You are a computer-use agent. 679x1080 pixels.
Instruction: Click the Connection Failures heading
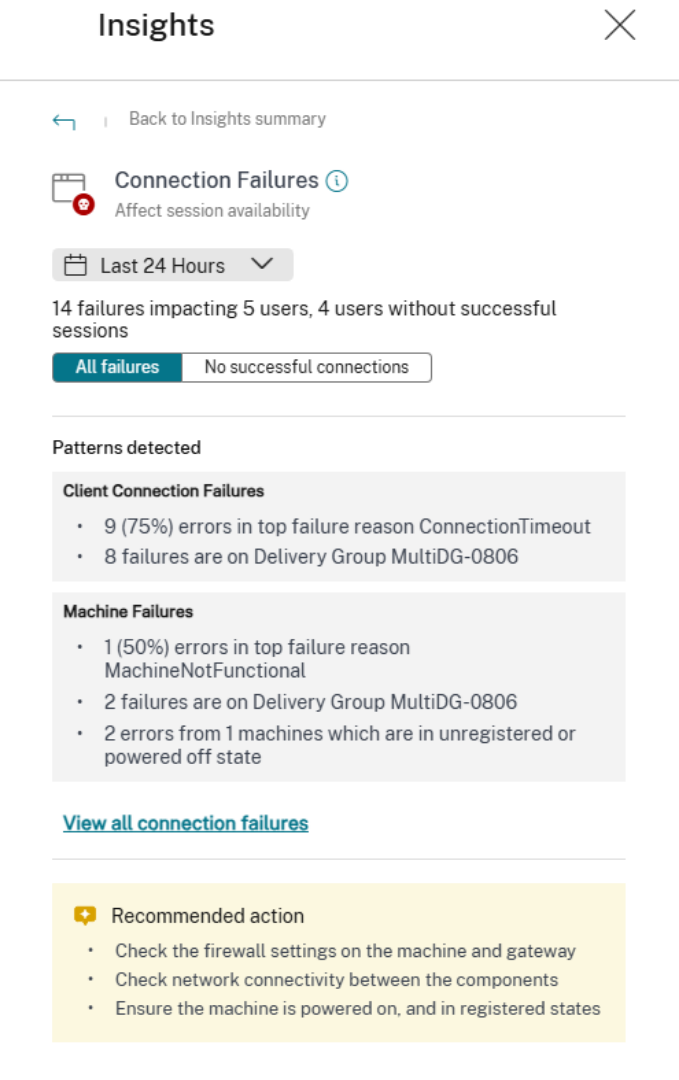[217, 180]
